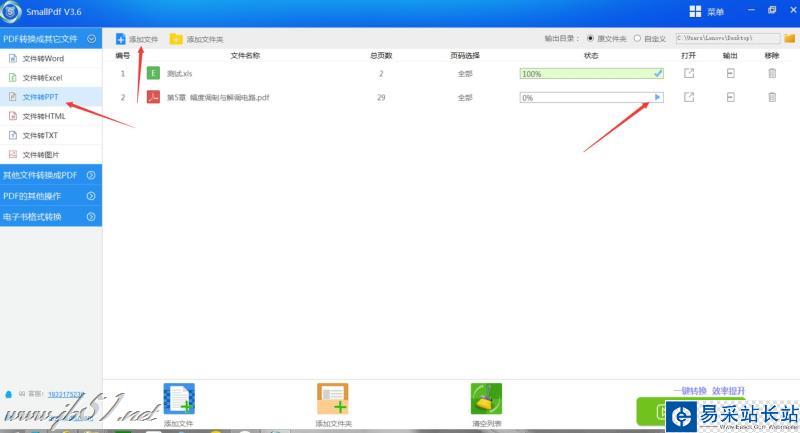
Task: Choose 文件转PPT in sidebar
Action: click(x=51, y=97)
